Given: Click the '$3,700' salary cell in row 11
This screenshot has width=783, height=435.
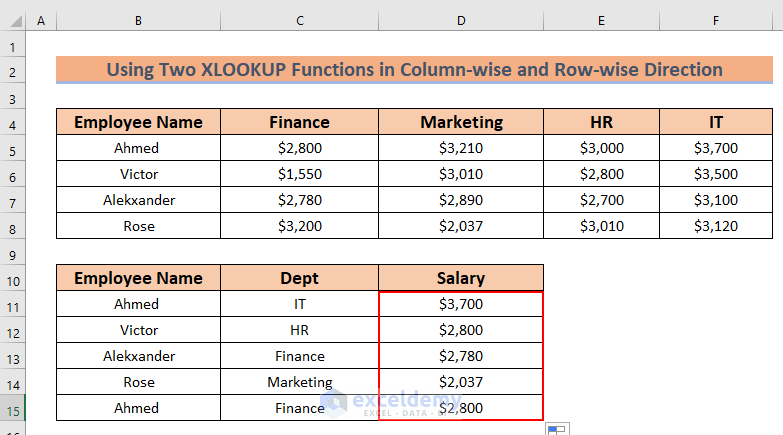Looking at the screenshot, I should click(461, 304).
